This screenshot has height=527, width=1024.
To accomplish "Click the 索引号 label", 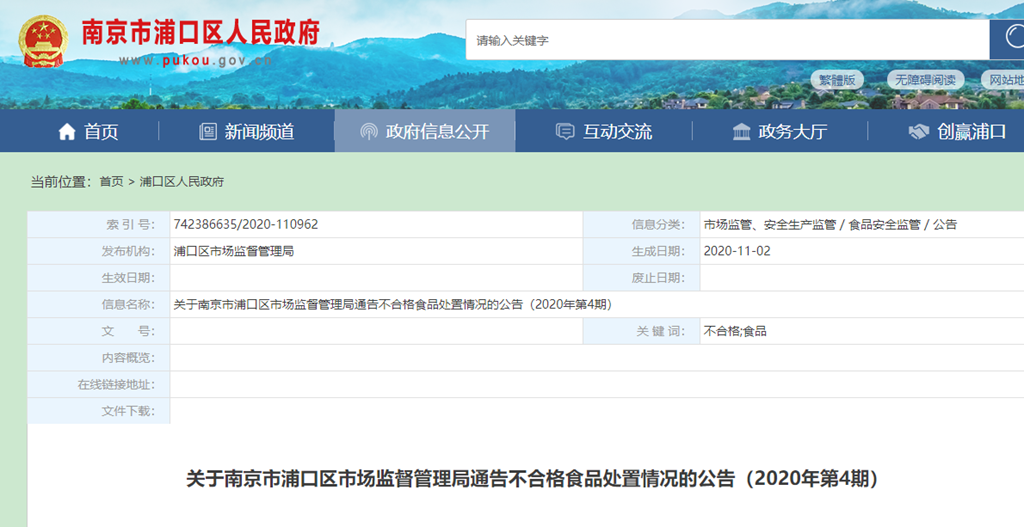I will point(131,224).
